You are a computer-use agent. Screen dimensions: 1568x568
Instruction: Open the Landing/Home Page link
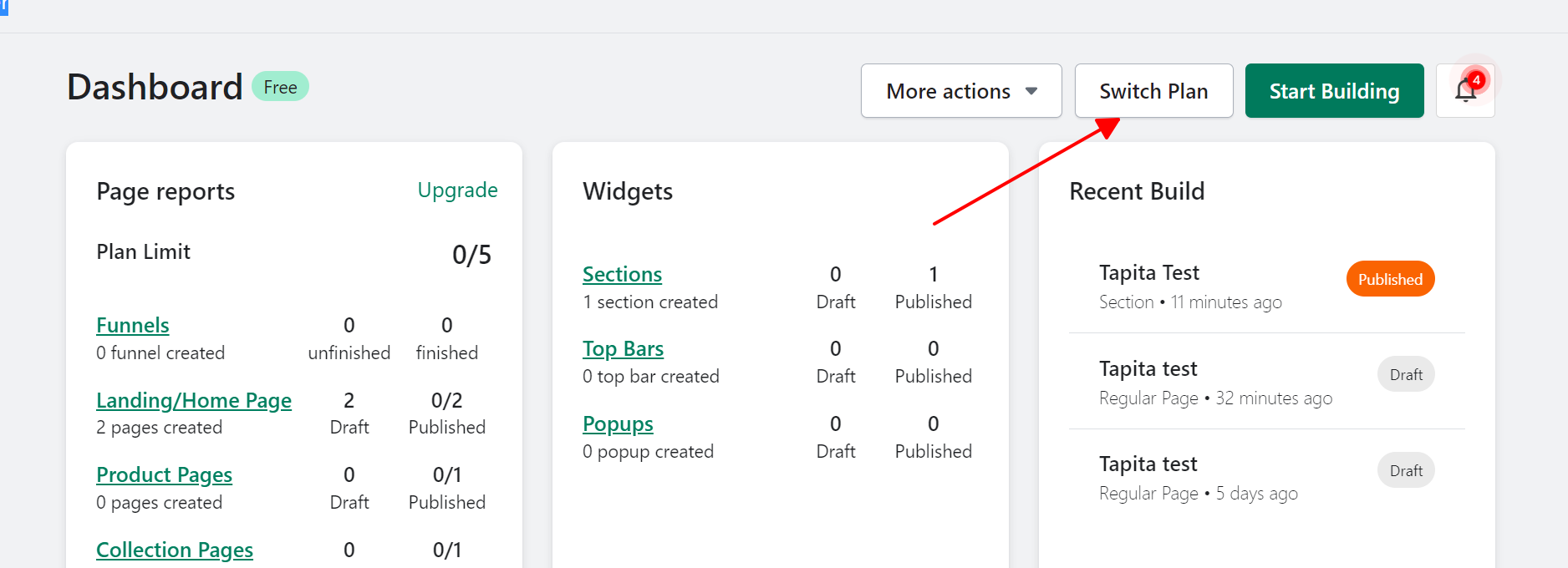194,400
